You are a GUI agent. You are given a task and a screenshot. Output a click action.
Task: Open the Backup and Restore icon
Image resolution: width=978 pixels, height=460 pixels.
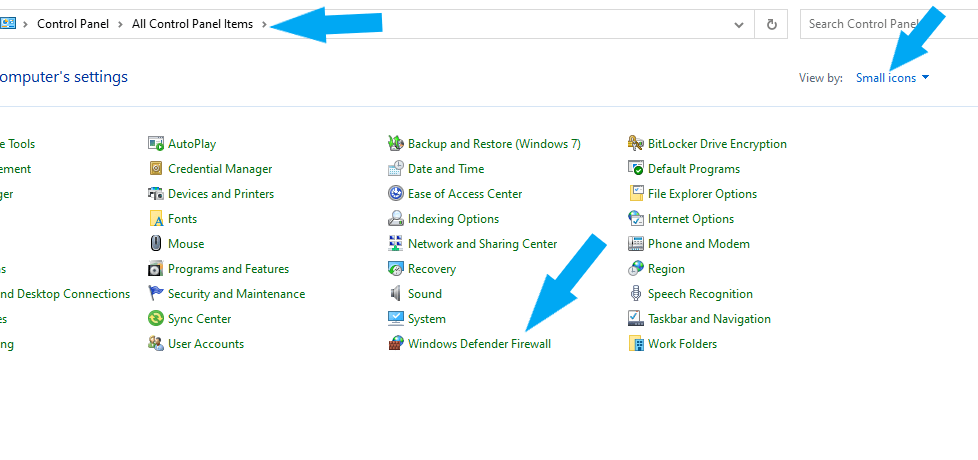[x=395, y=143]
